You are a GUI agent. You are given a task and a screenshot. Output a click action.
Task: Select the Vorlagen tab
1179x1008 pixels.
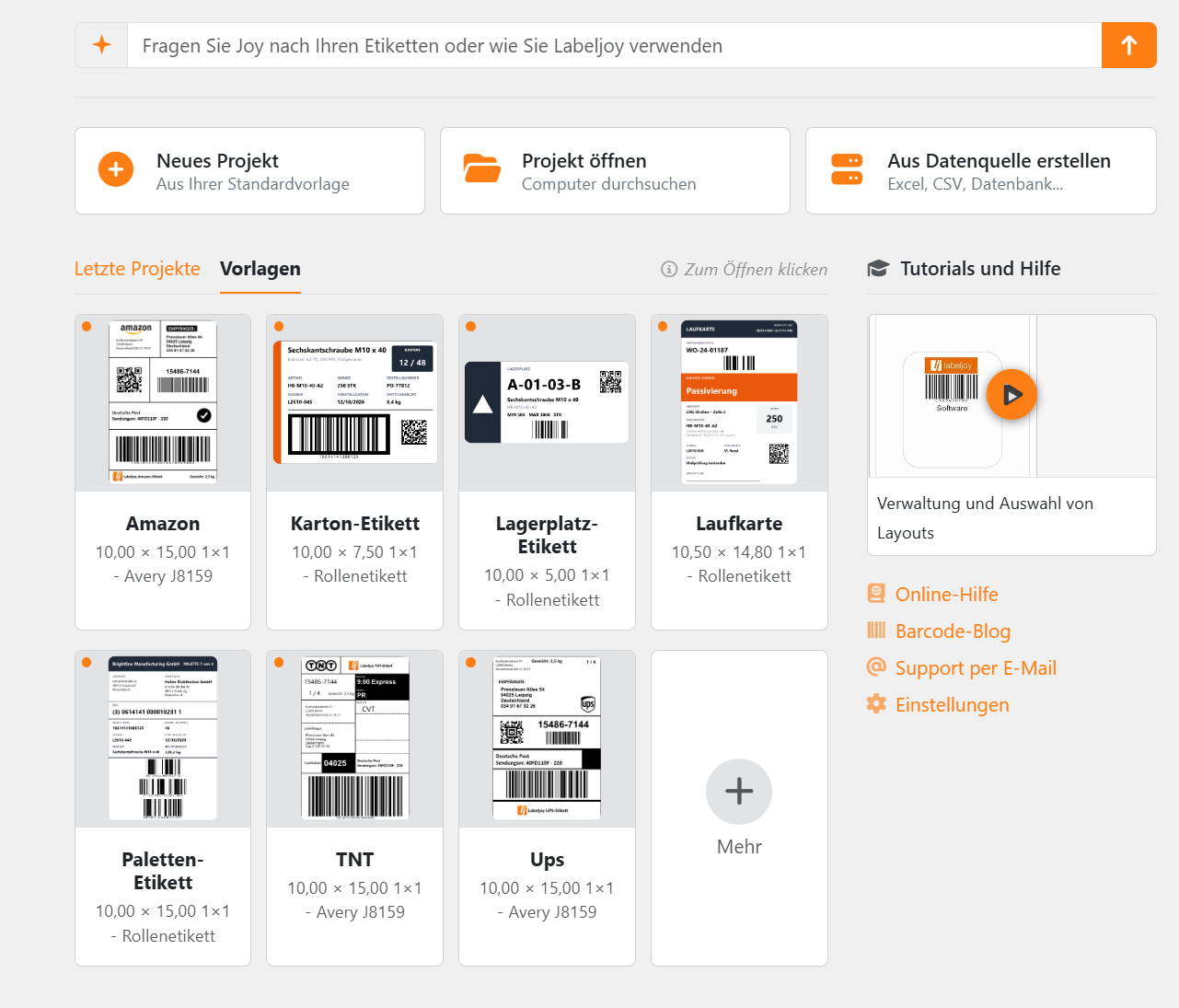pyautogui.click(x=260, y=269)
